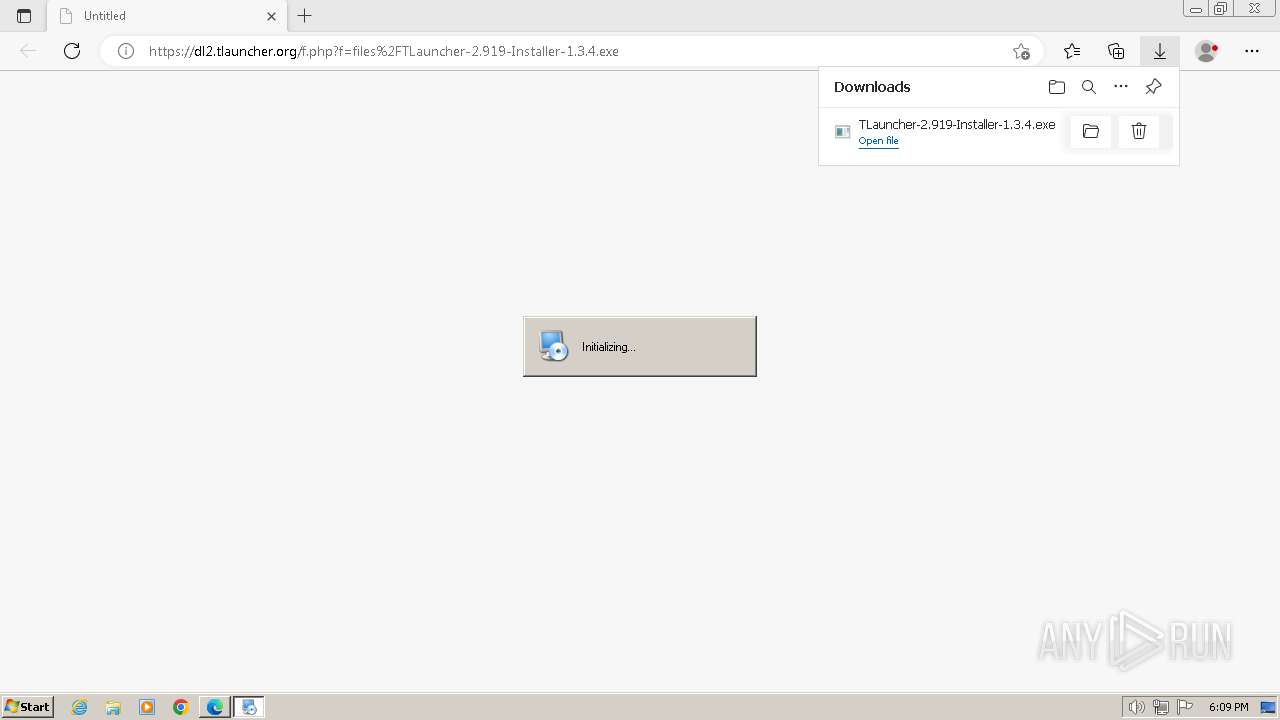The height and width of the screenshot is (720, 1280).
Task: Refresh the page
Action: click(x=72, y=51)
